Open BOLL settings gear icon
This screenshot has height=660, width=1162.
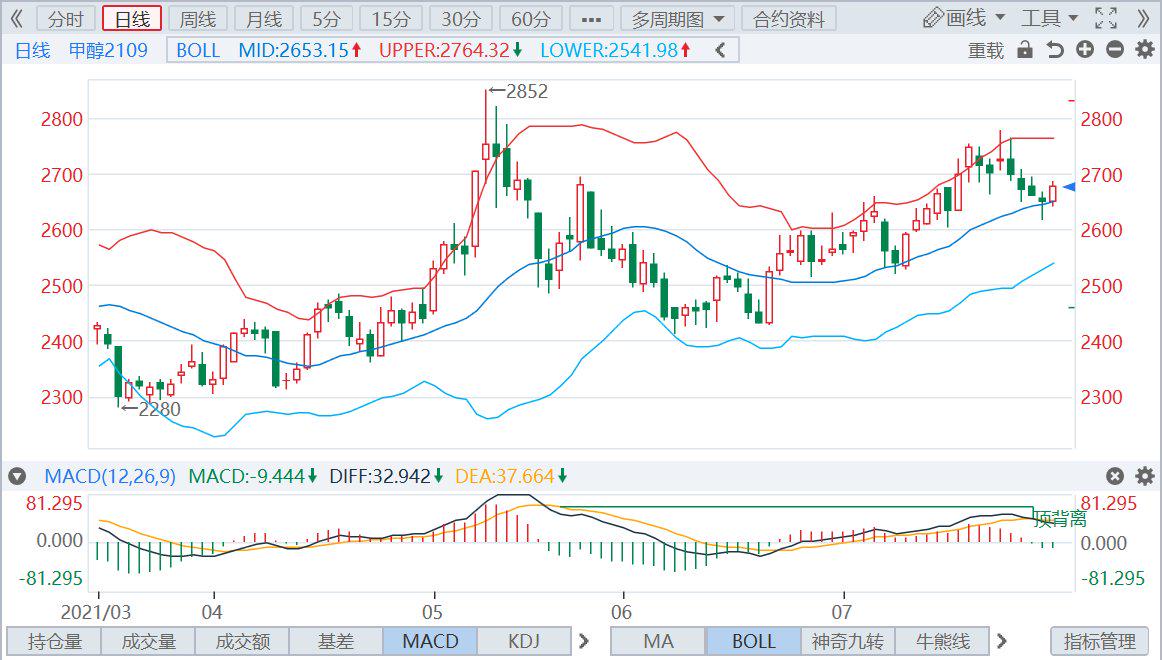(x=1145, y=50)
